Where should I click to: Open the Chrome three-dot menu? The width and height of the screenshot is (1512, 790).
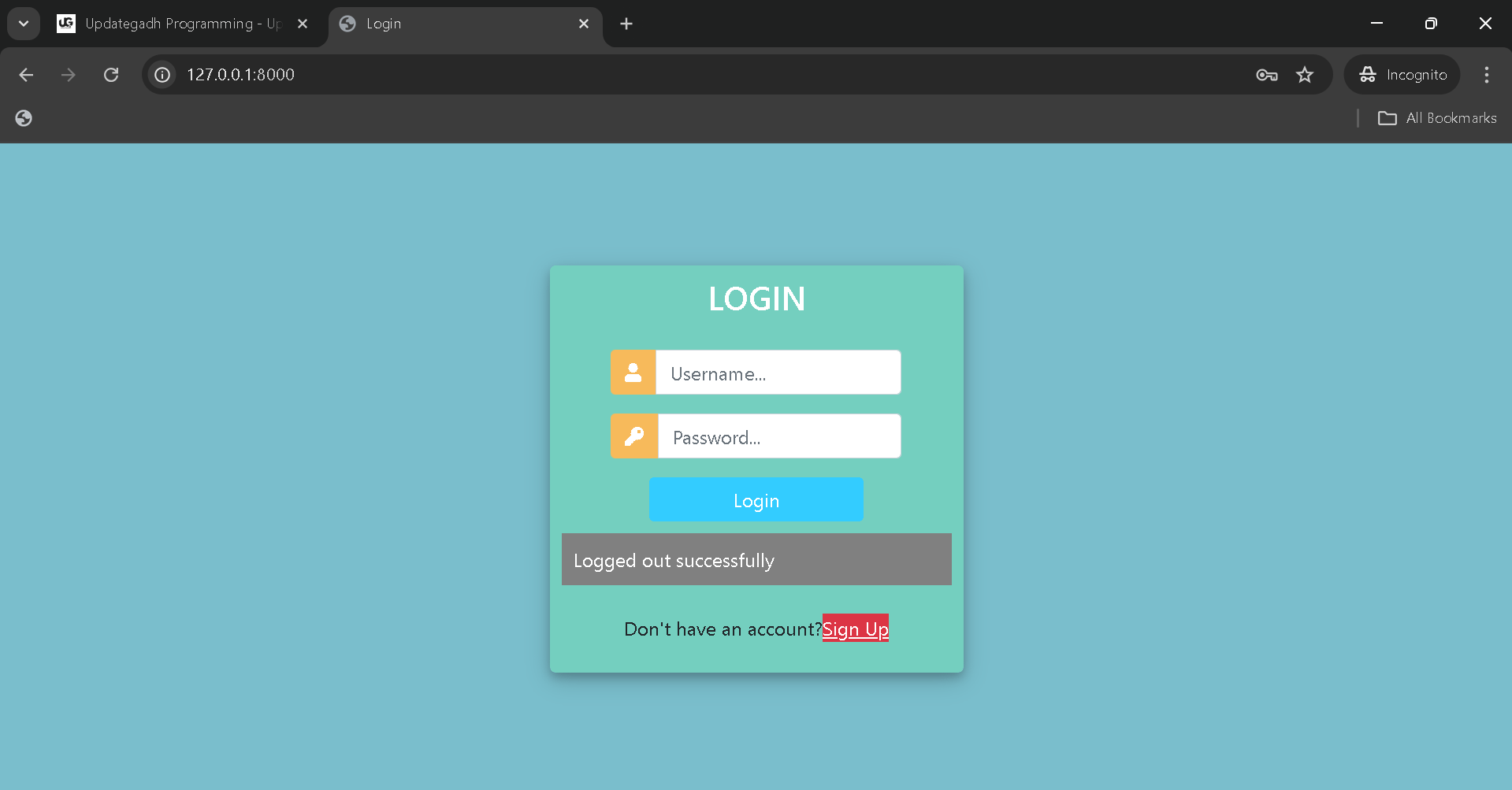[1486, 75]
